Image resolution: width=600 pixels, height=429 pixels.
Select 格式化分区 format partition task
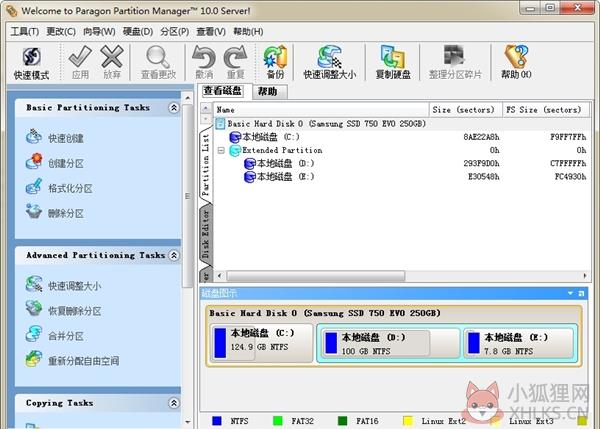59,188
